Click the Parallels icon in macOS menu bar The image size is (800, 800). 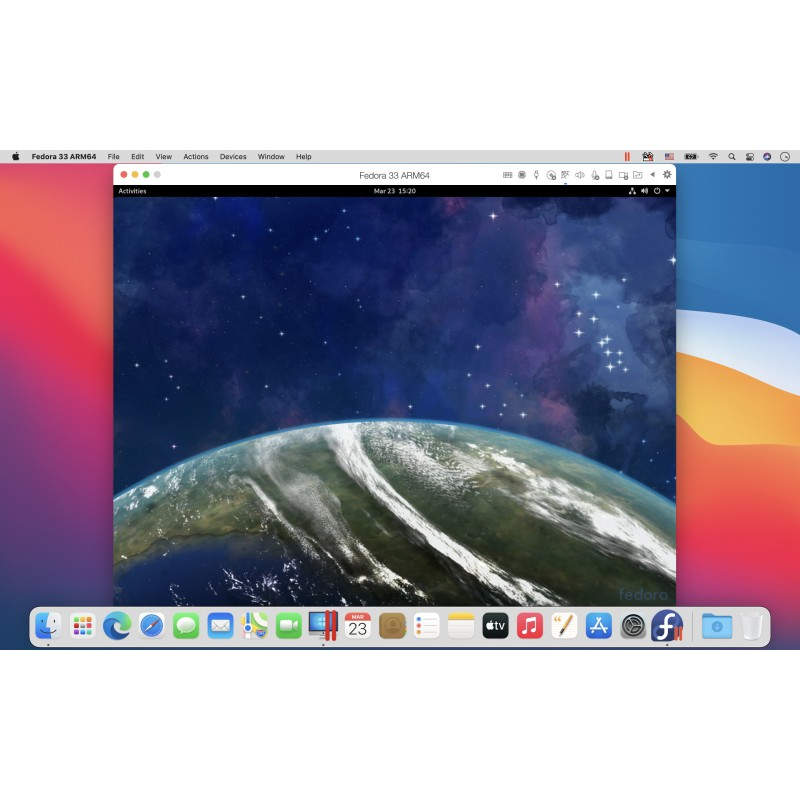coord(627,157)
